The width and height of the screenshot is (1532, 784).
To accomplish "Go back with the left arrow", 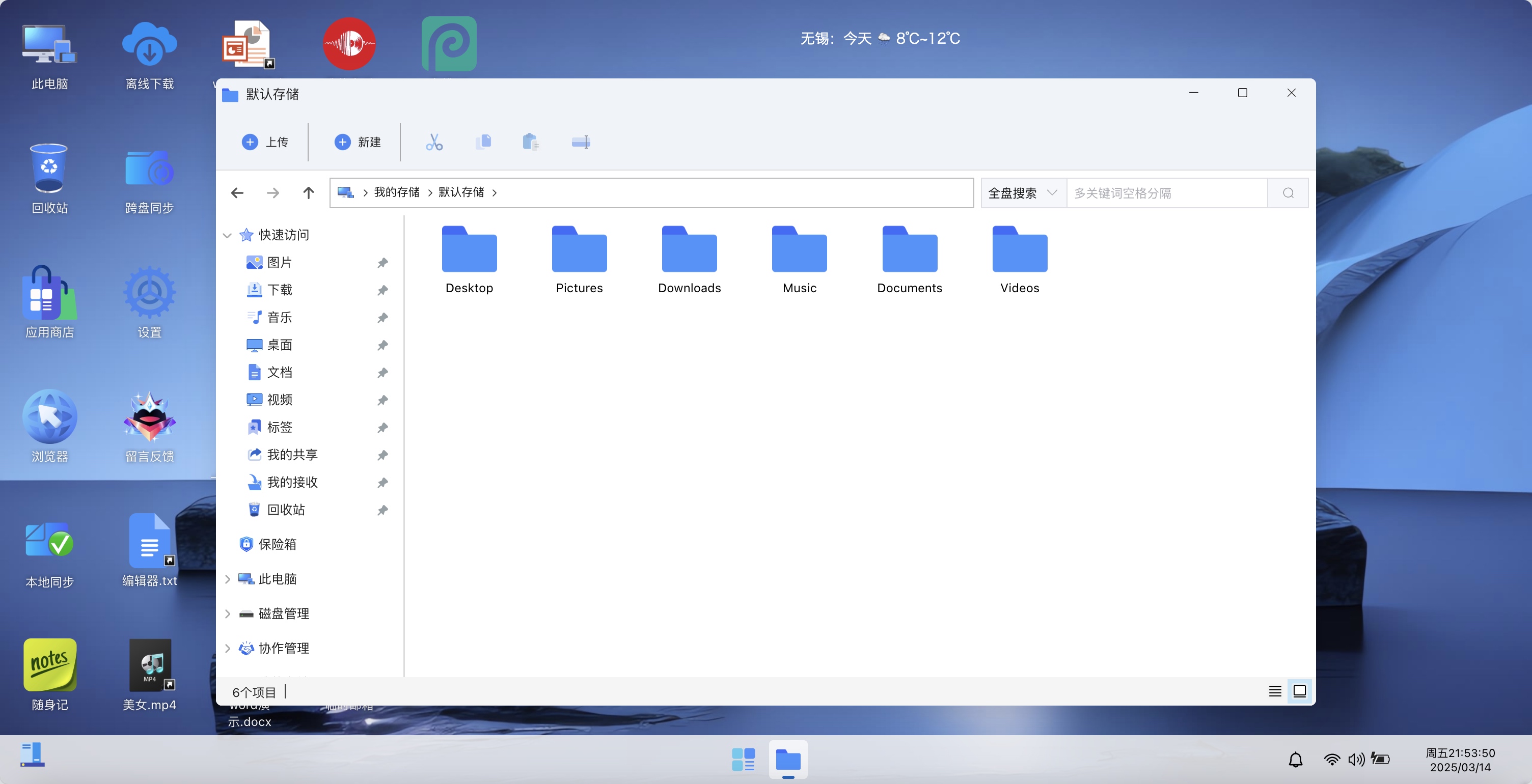I will tap(237, 192).
